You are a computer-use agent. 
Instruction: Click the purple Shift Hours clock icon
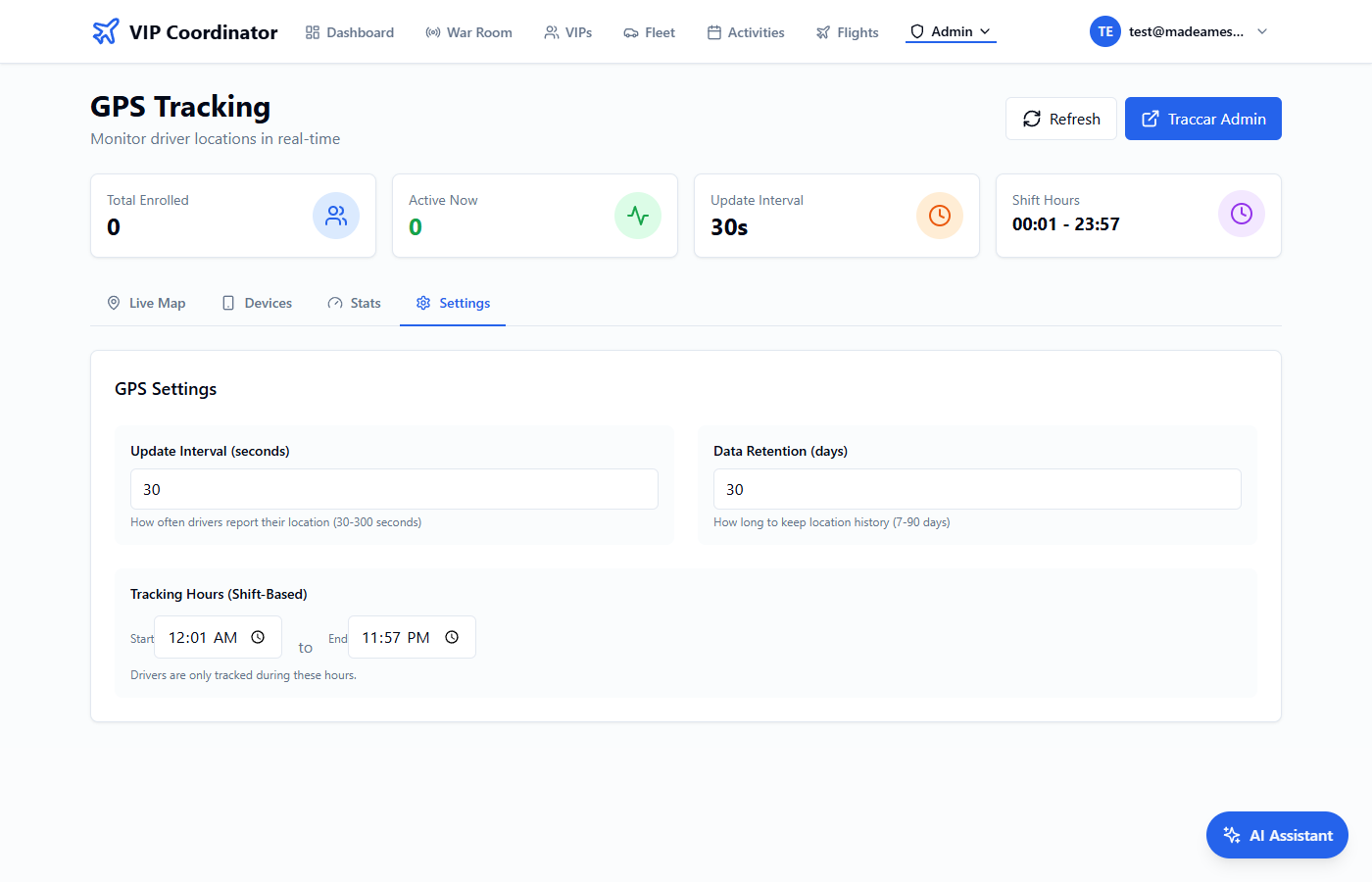click(1242, 214)
